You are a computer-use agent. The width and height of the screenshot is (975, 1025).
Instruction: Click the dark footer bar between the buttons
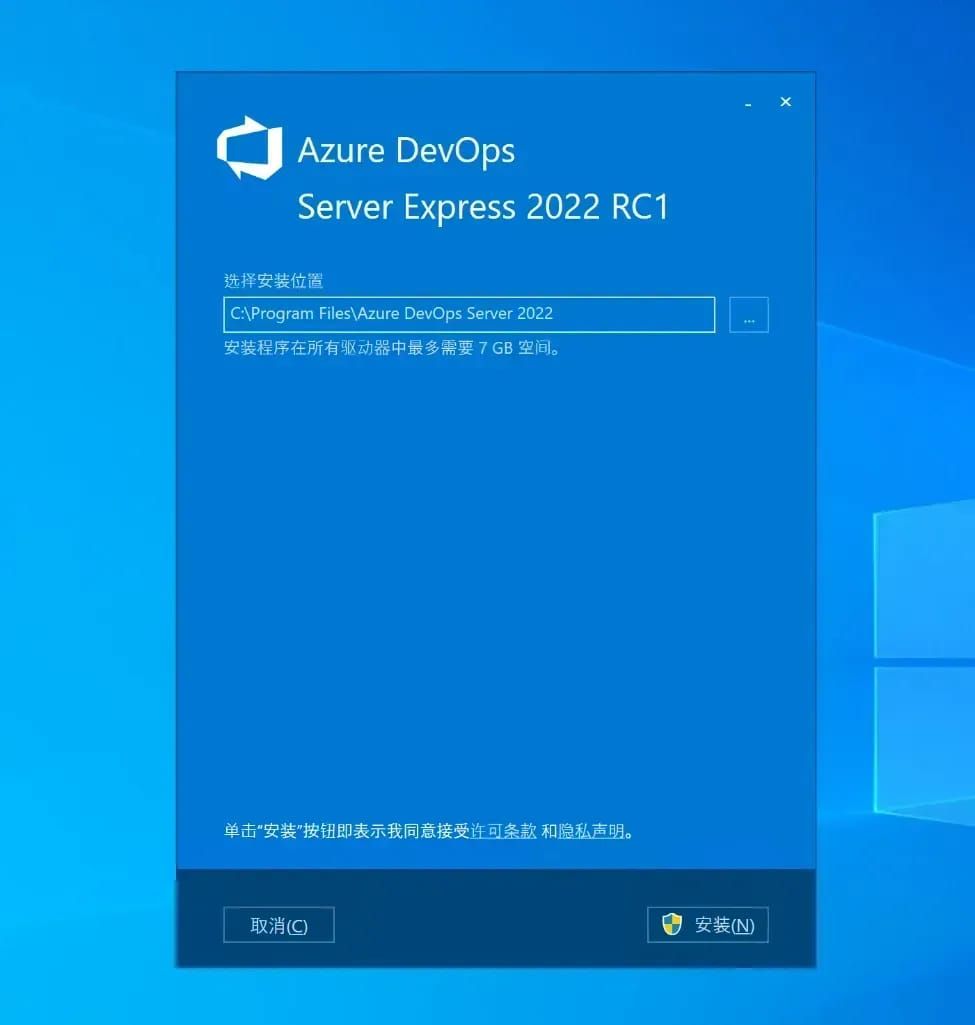tap(490, 924)
